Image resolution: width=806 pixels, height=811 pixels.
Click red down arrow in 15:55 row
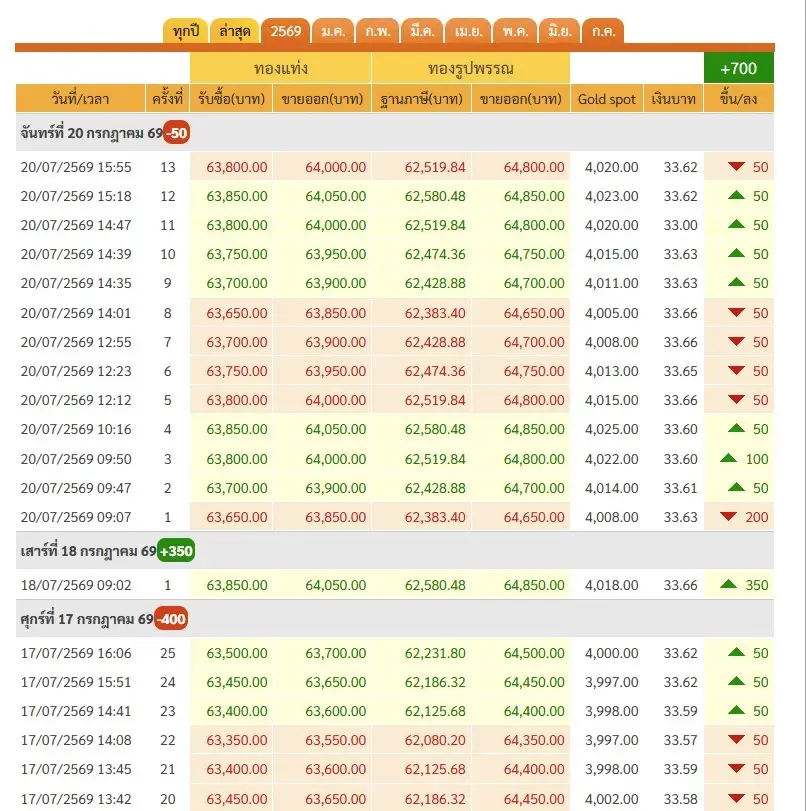pos(736,167)
